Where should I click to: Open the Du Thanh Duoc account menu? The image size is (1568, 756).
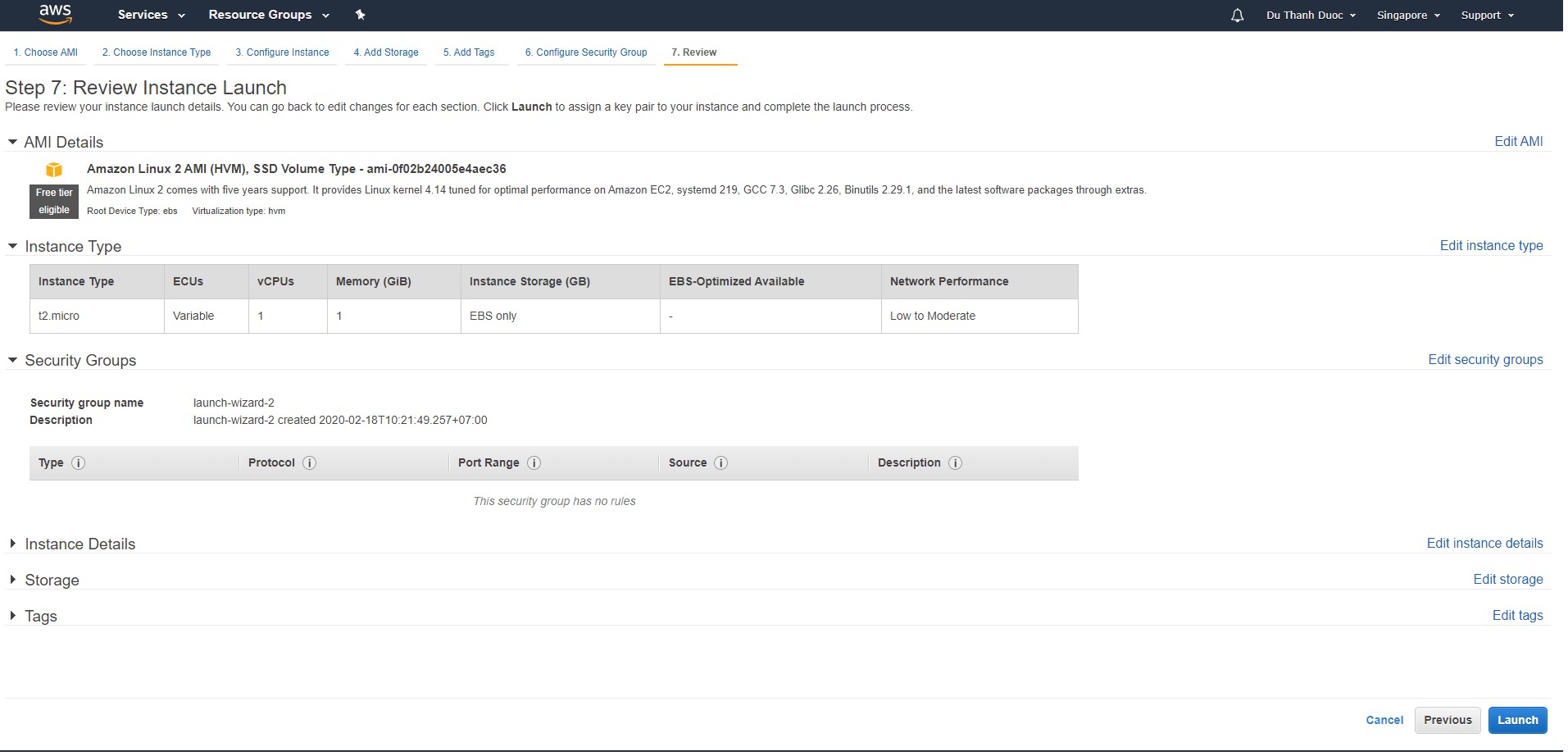(x=1311, y=16)
